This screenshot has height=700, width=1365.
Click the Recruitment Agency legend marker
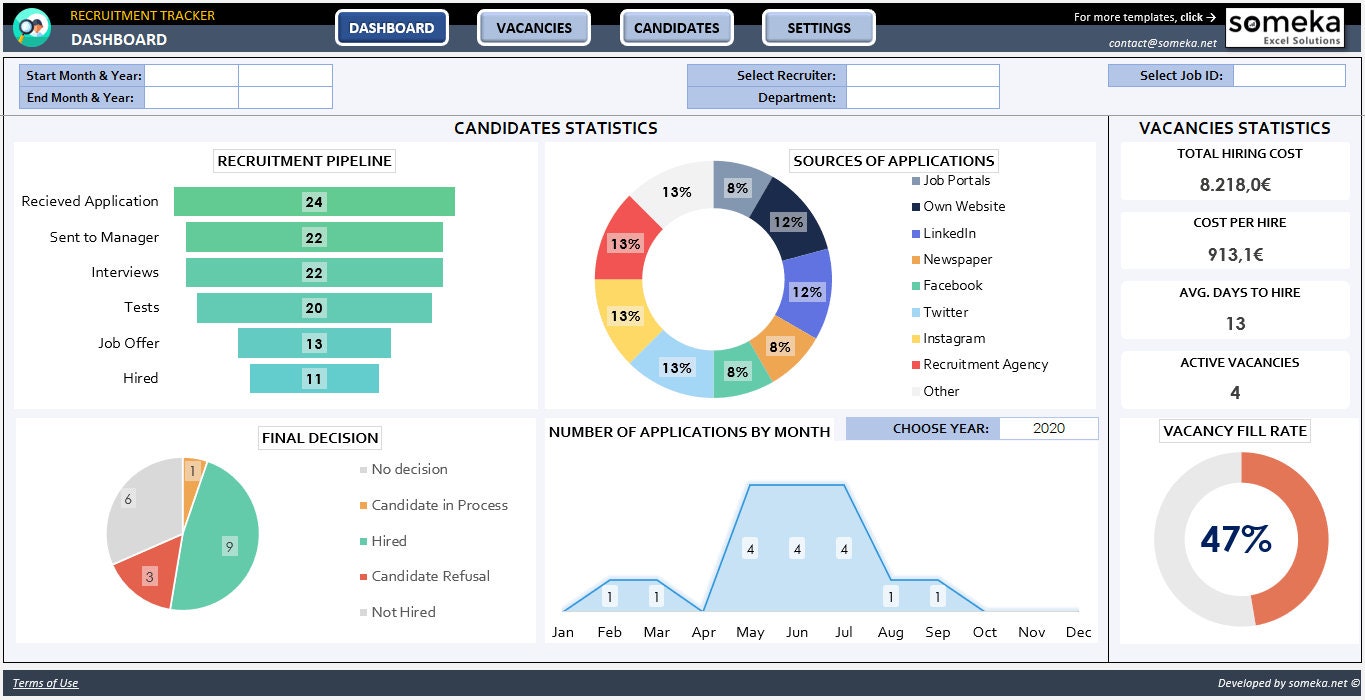point(916,365)
